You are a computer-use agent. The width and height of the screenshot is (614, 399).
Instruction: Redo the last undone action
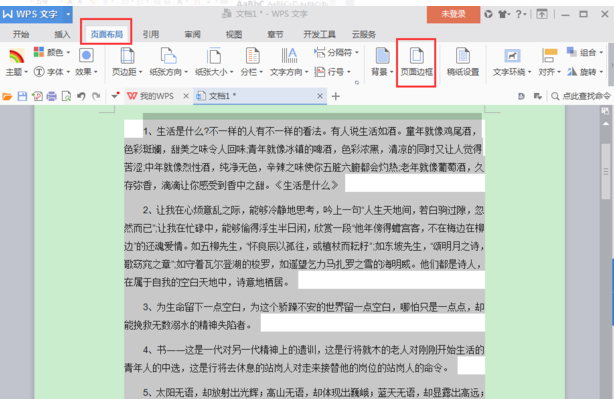pos(96,96)
